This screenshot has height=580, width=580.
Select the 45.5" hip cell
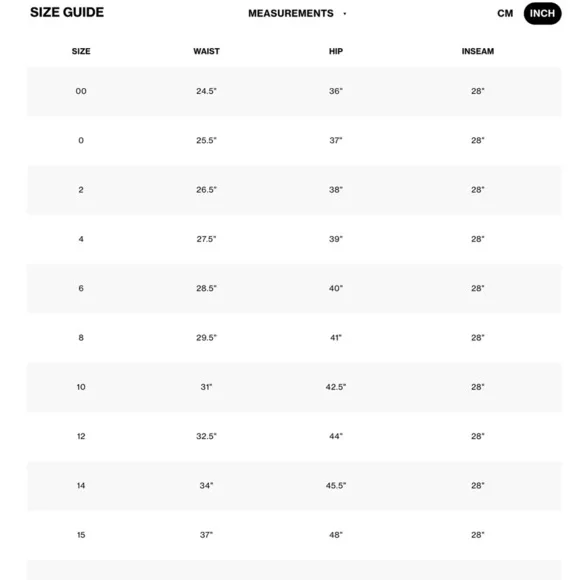(x=336, y=485)
